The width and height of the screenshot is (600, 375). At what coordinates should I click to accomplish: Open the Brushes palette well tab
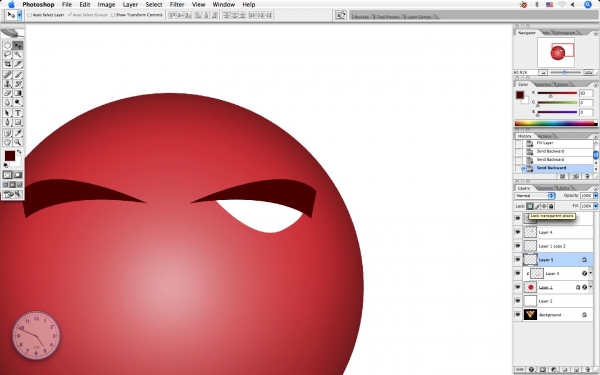(361, 16)
